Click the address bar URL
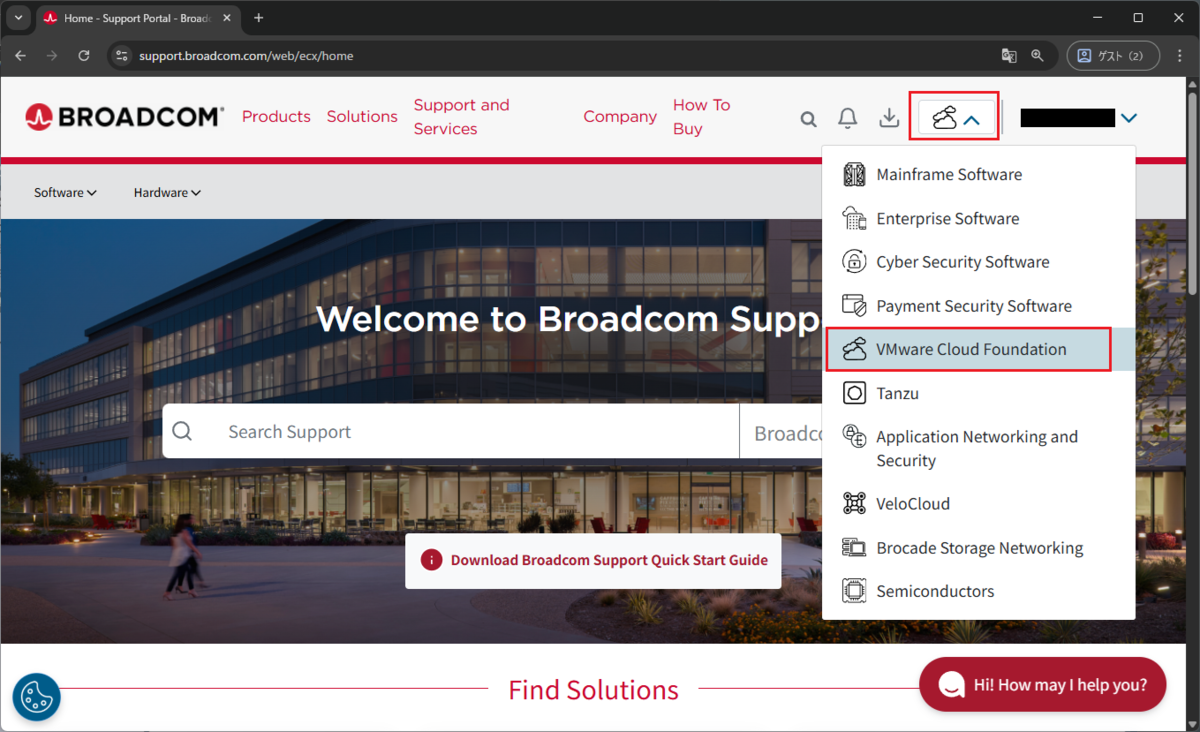This screenshot has width=1200, height=732. click(x=246, y=56)
